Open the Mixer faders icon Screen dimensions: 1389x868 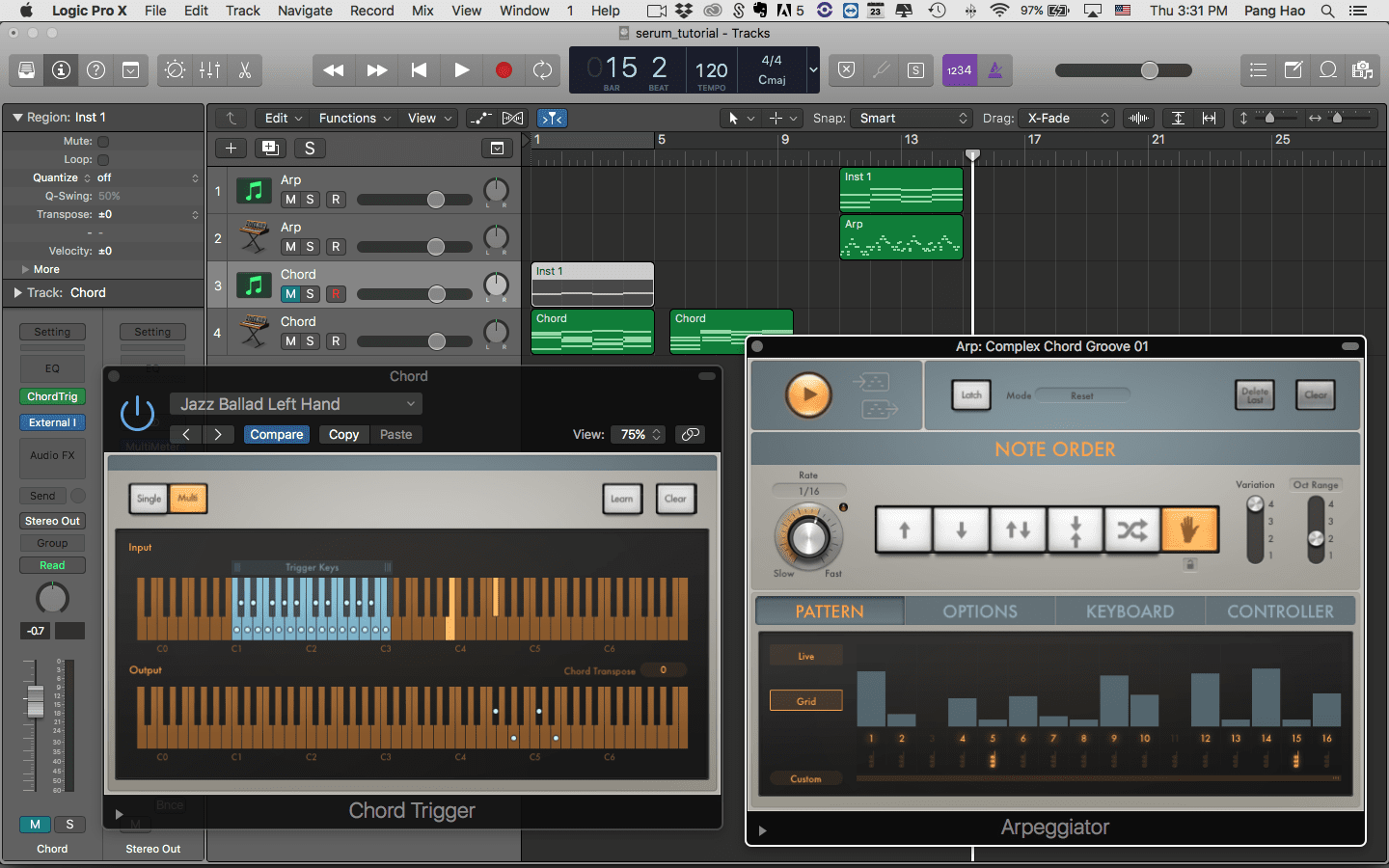209,70
